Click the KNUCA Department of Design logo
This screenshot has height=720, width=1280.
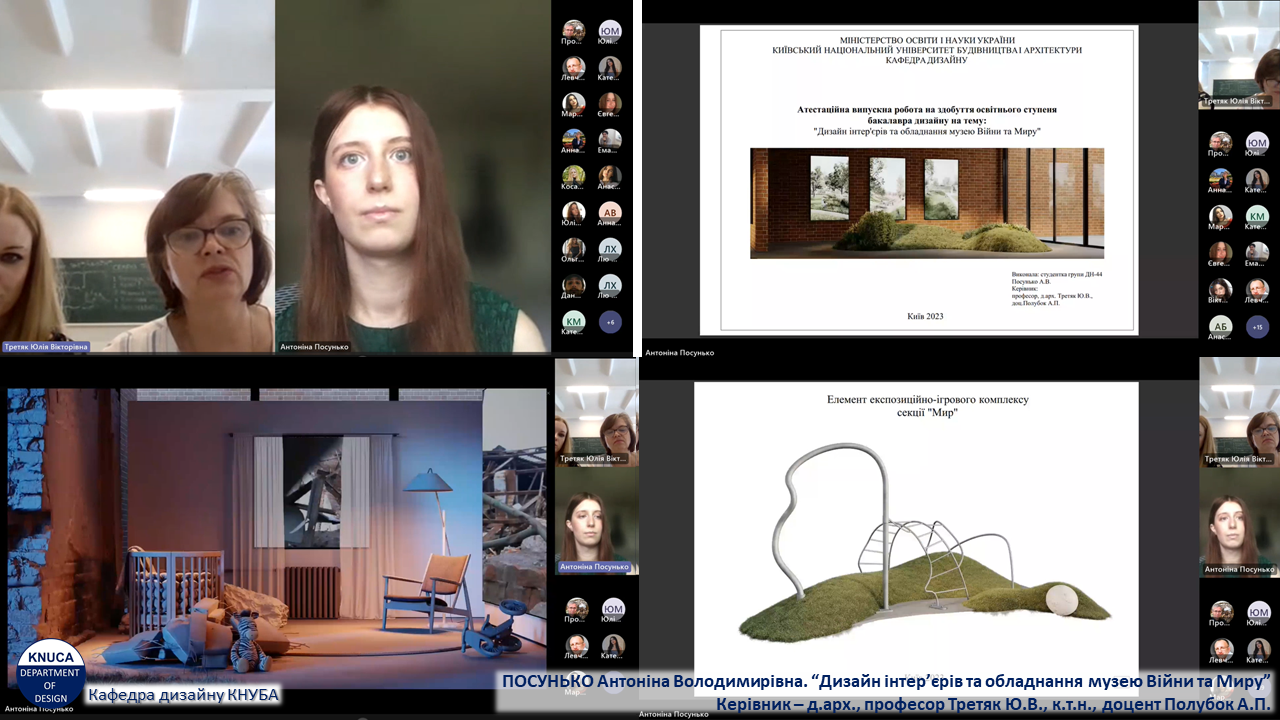pos(50,672)
